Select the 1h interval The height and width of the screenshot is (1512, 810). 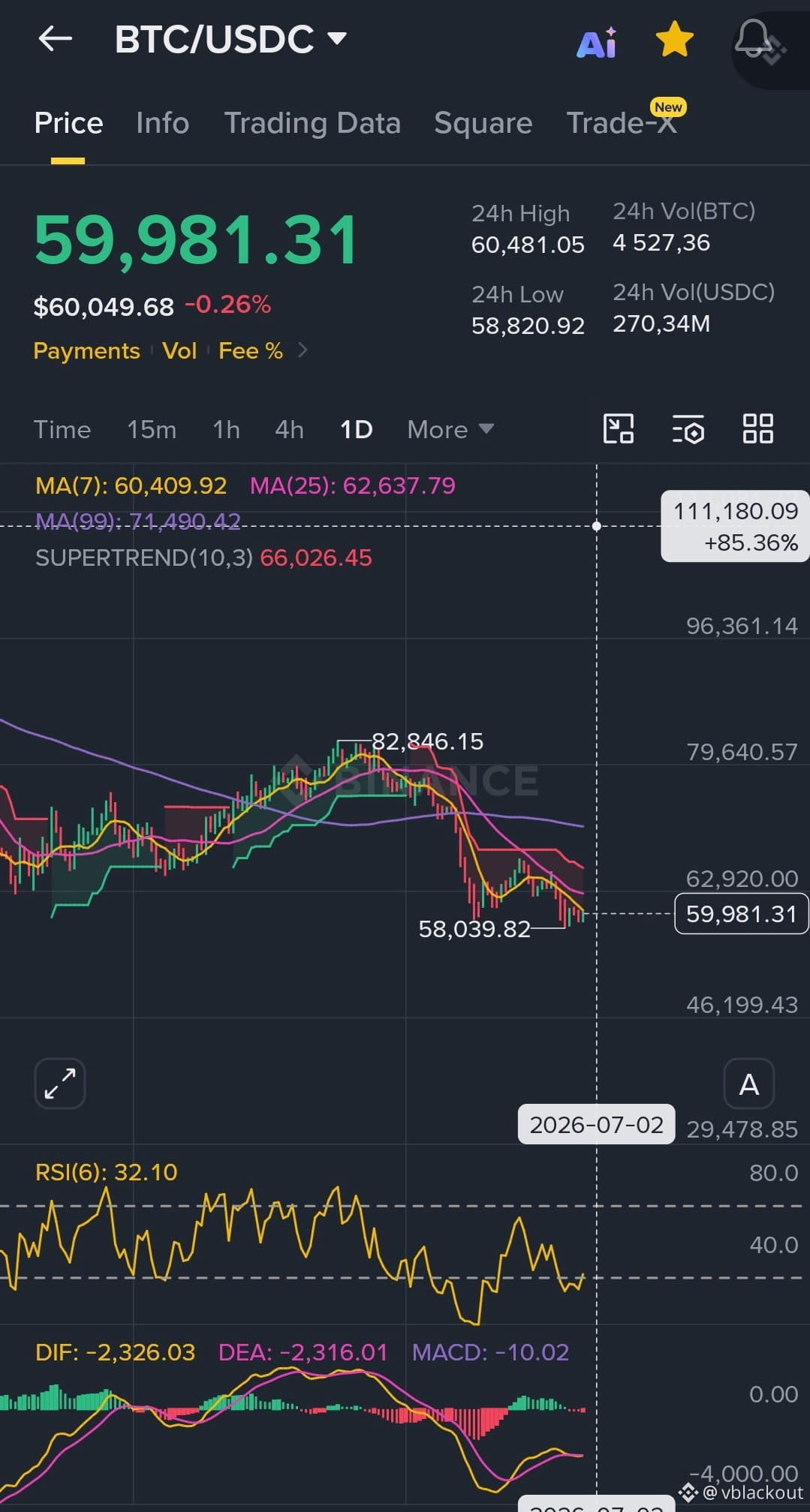[x=226, y=430]
